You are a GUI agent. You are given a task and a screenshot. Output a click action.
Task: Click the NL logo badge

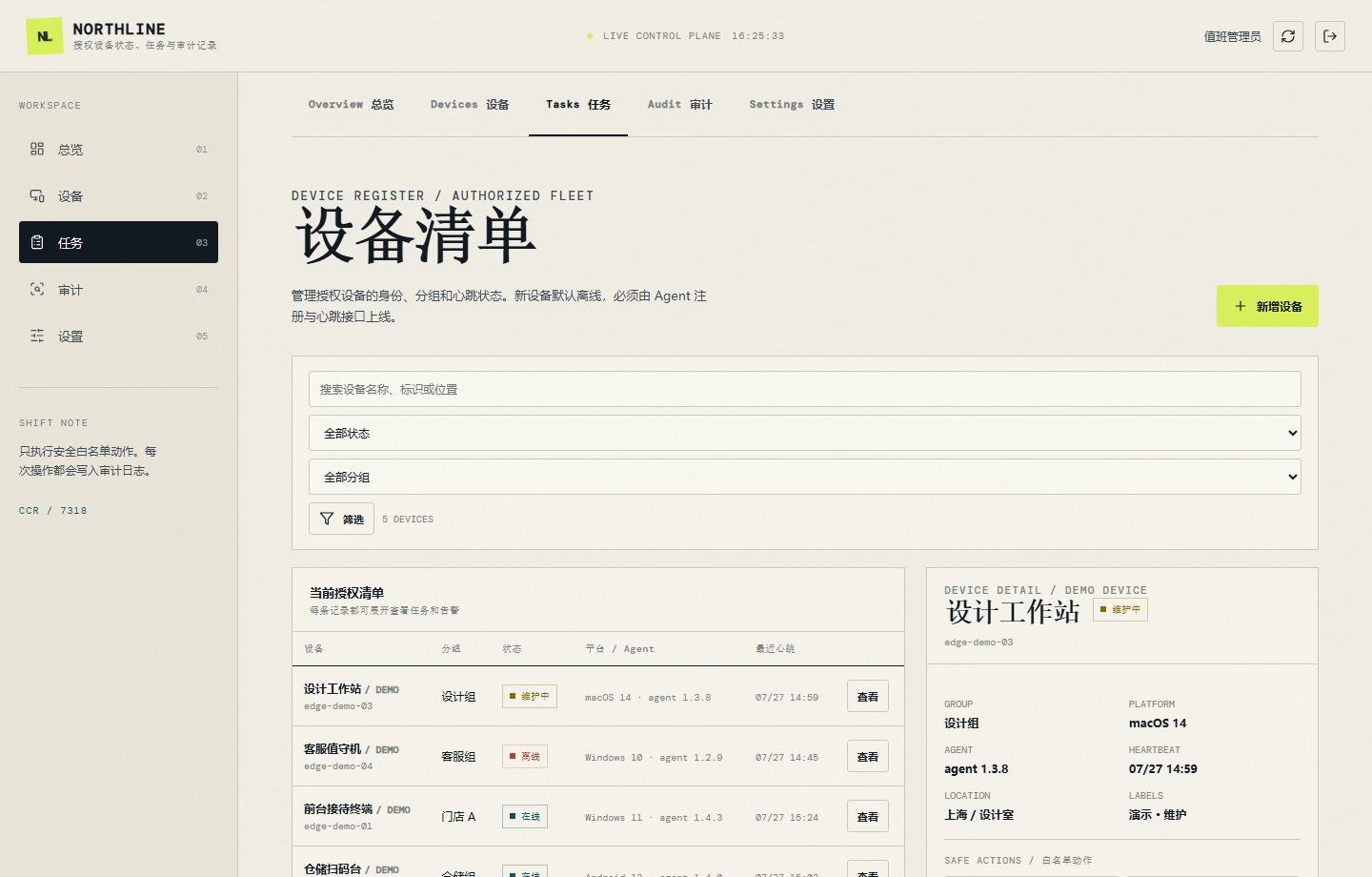coord(45,36)
